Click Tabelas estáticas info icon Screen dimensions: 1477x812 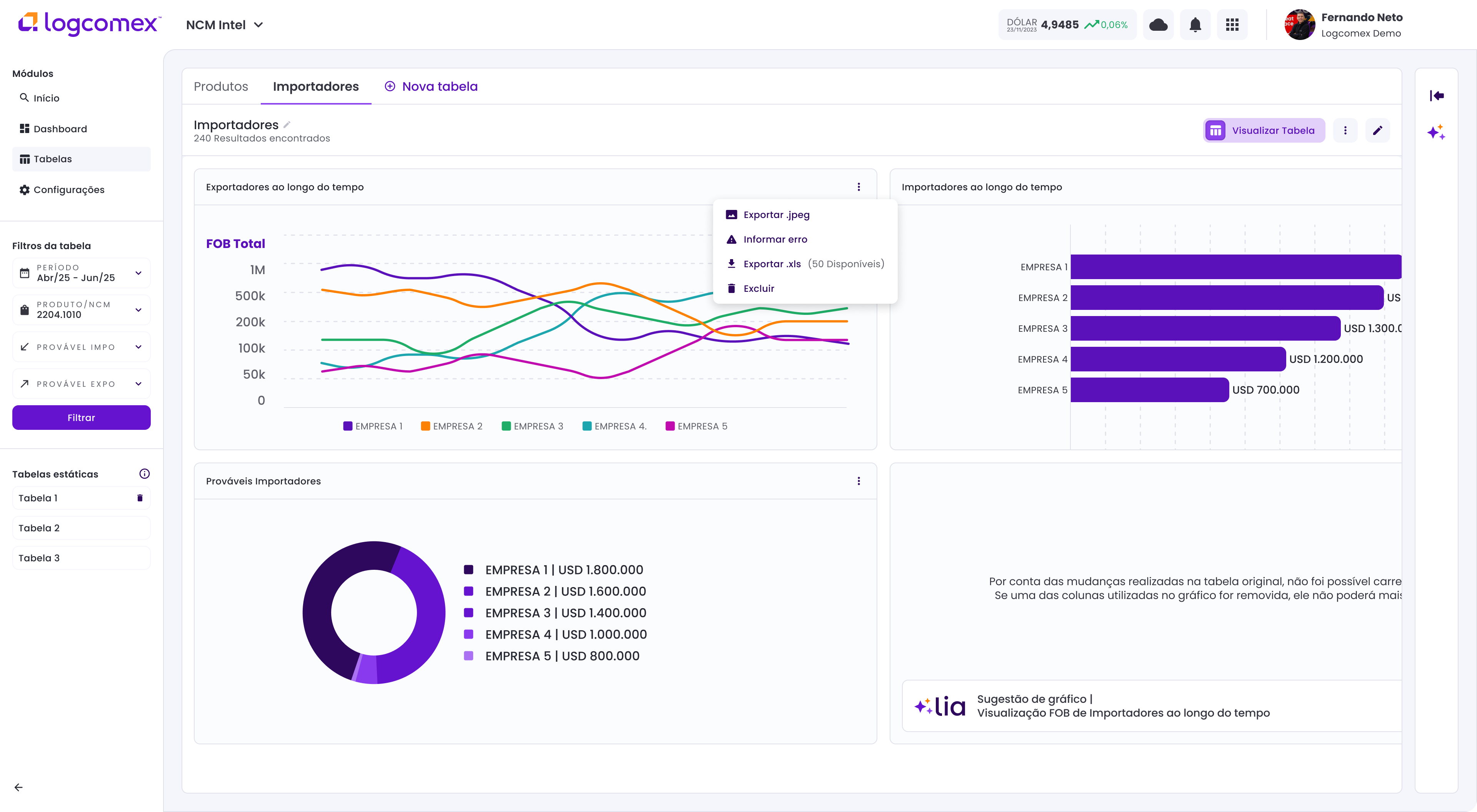[145, 474]
